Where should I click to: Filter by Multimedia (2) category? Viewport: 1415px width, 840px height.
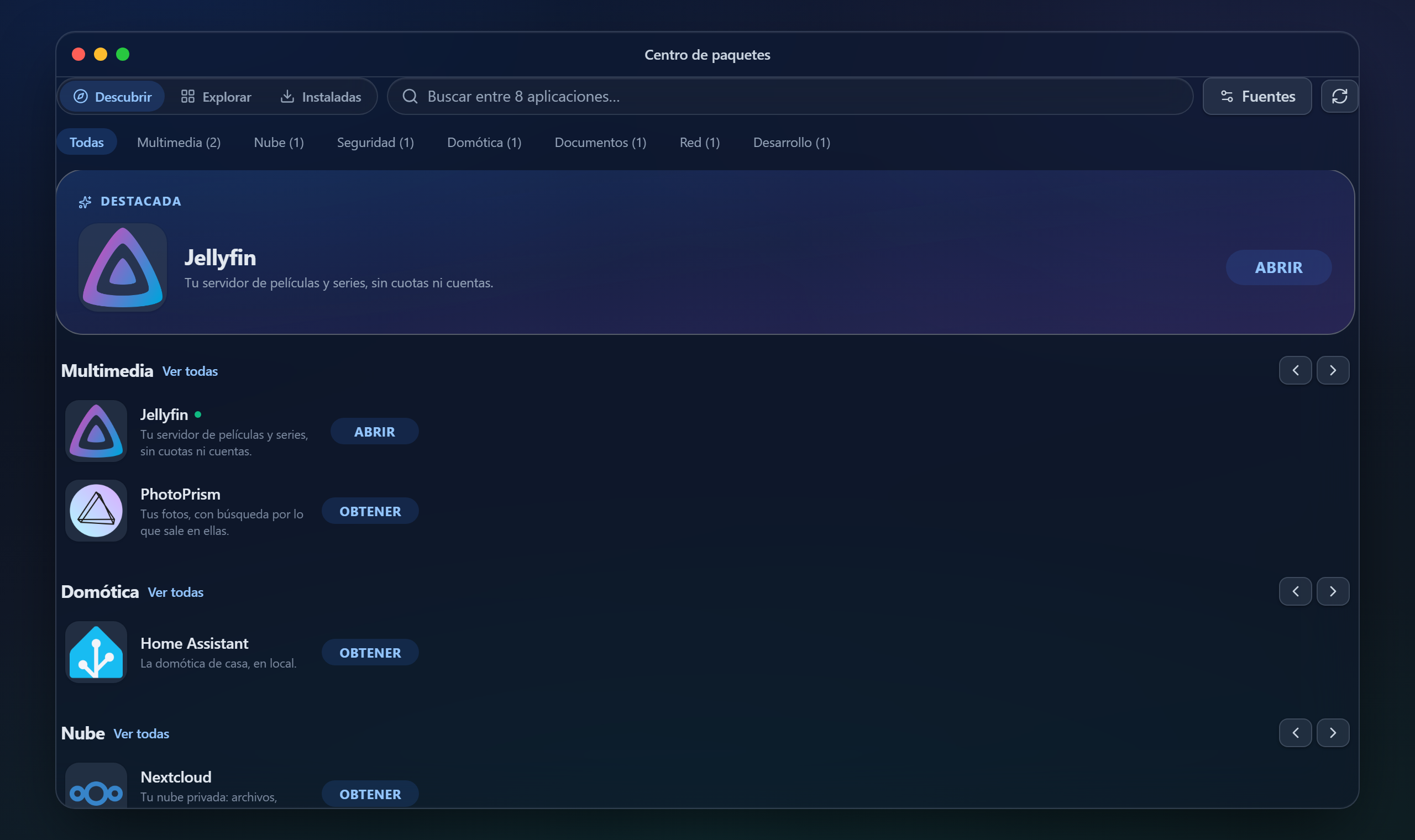tap(179, 142)
